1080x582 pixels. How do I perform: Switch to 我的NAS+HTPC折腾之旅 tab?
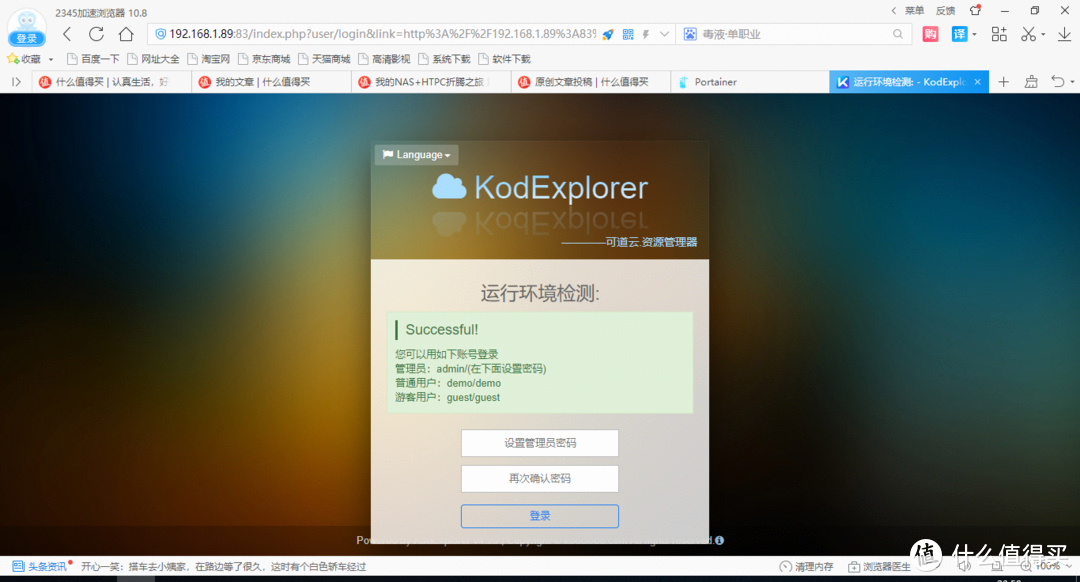tap(430, 82)
